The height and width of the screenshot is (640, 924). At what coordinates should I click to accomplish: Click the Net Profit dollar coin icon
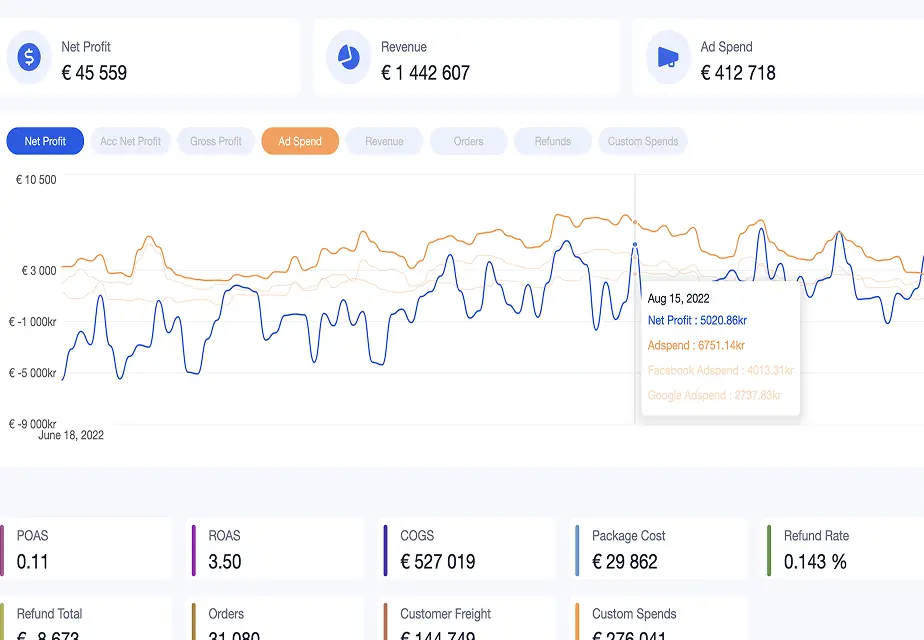coord(29,57)
